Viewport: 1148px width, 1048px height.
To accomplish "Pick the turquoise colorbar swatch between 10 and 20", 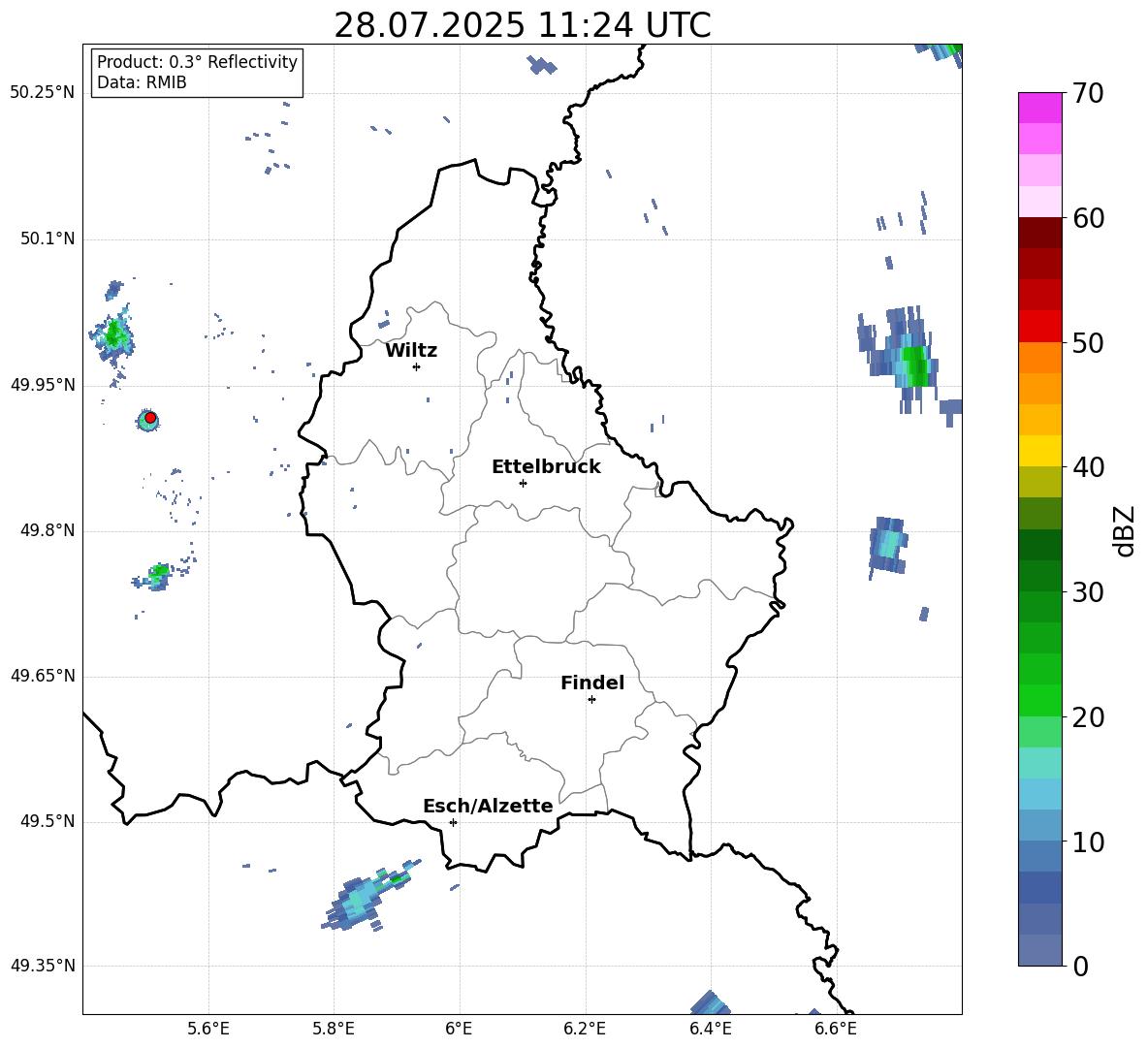I will click(1039, 763).
